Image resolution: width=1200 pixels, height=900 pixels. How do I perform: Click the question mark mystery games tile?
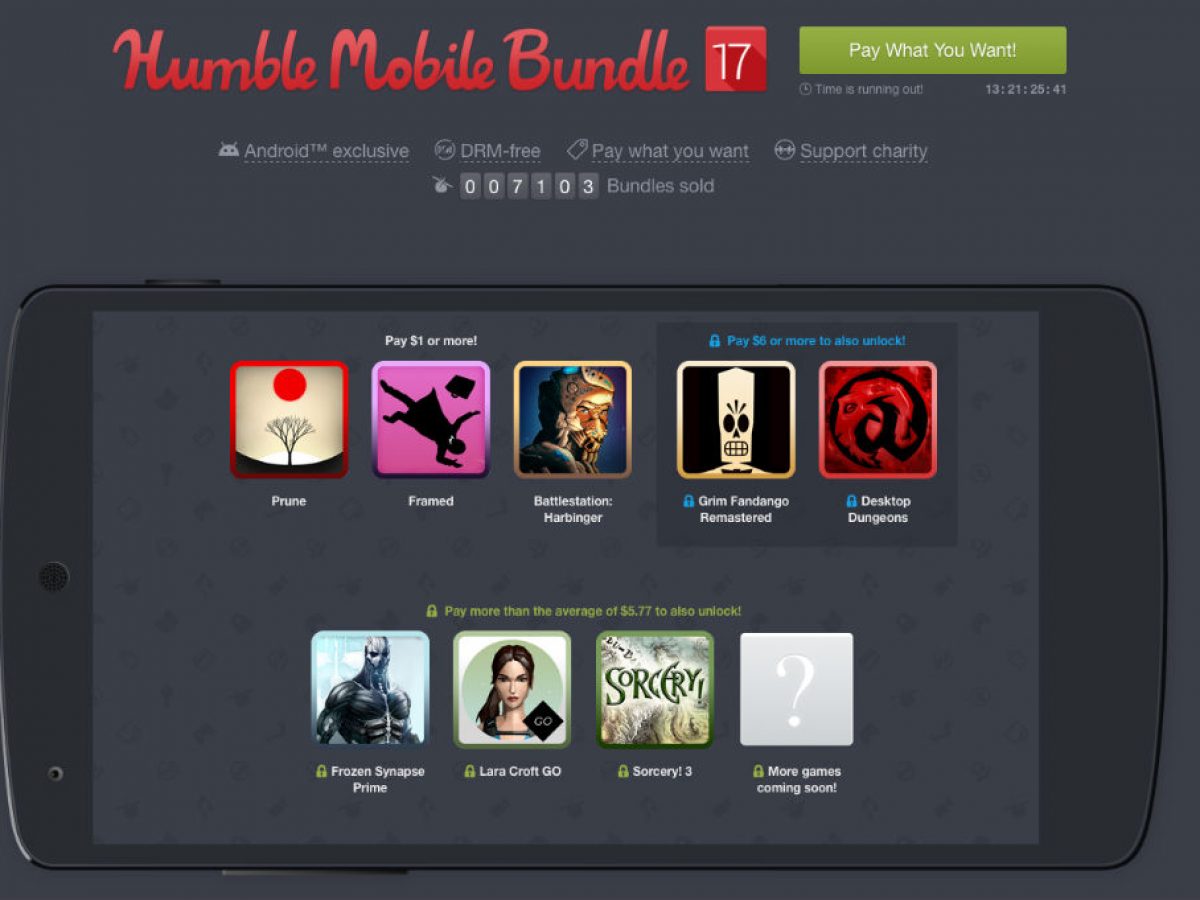[x=797, y=689]
